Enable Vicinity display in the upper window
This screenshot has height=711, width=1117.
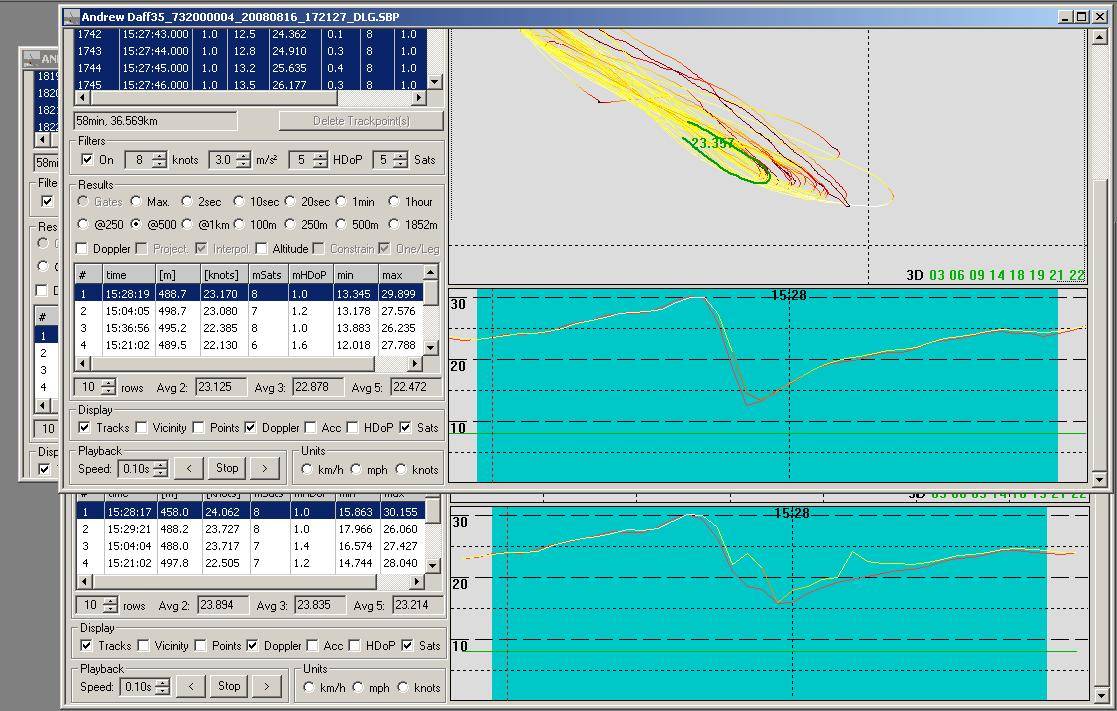click(143, 428)
